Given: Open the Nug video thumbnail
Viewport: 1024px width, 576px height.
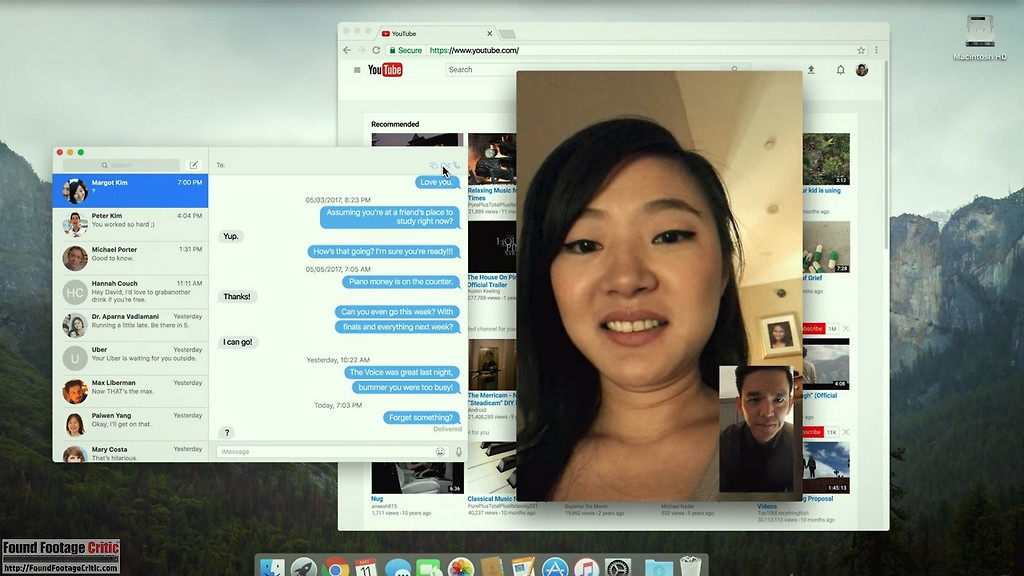Looking at the screenshot, I should (417, 478).
